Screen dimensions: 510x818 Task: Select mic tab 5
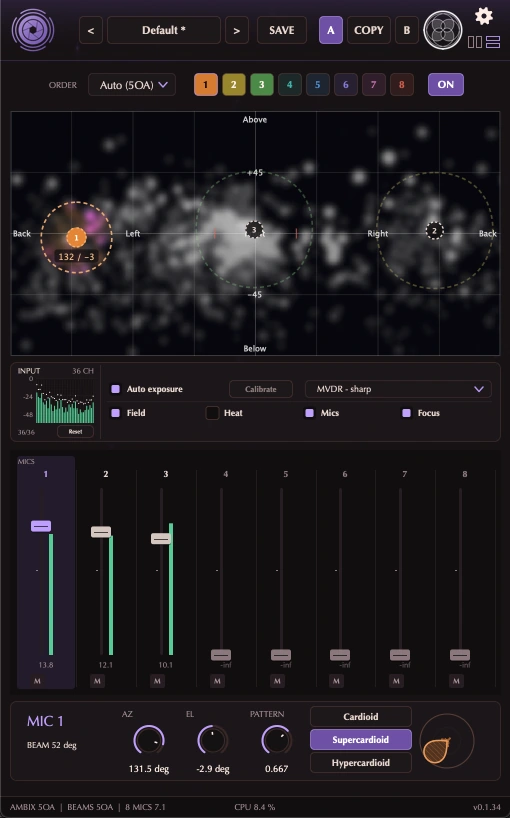[318, 85]
